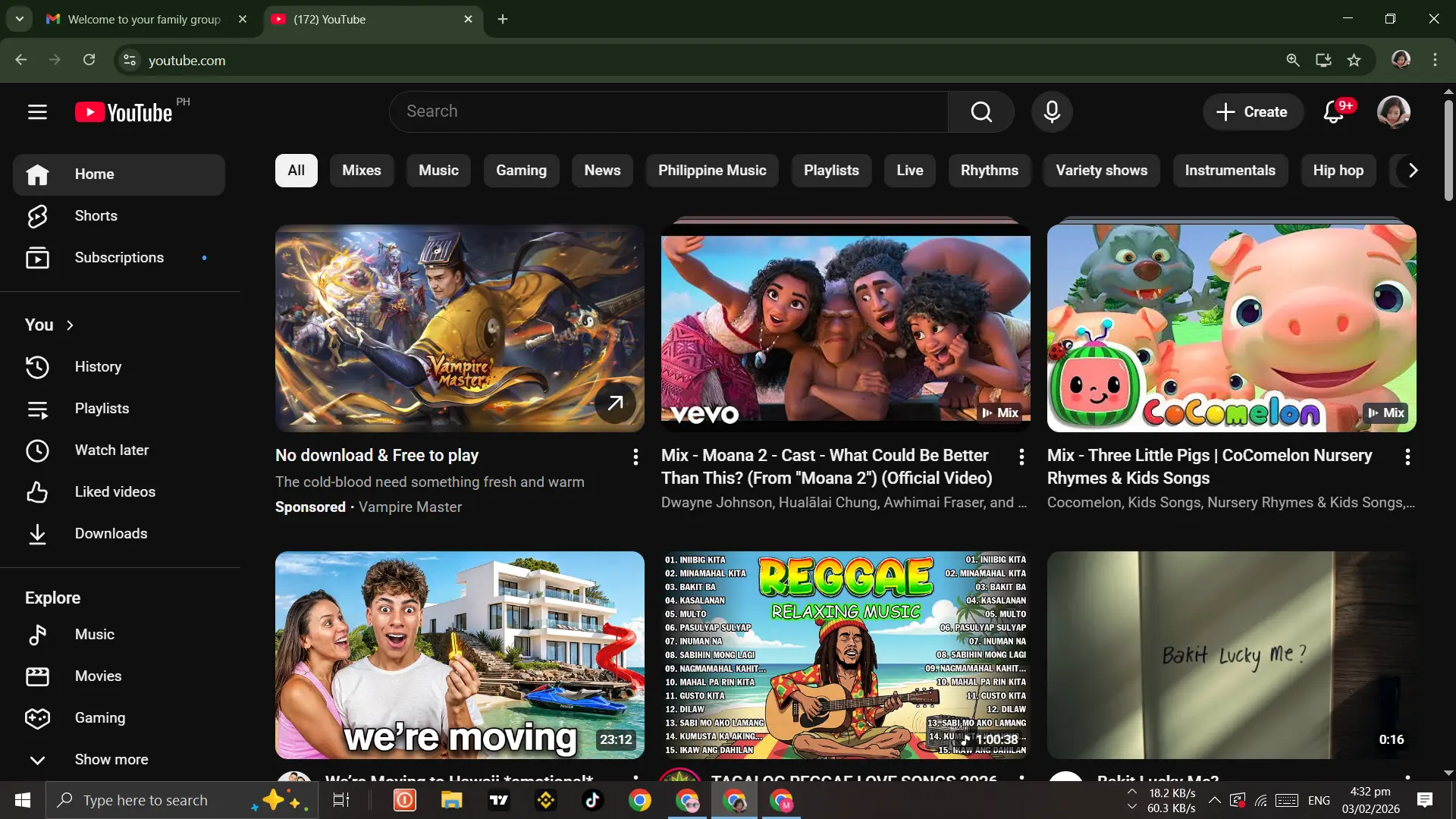Viewport: 1456px width, 819px height.
Task: View site information for youtube.com
Action: [x=130, y=60]
